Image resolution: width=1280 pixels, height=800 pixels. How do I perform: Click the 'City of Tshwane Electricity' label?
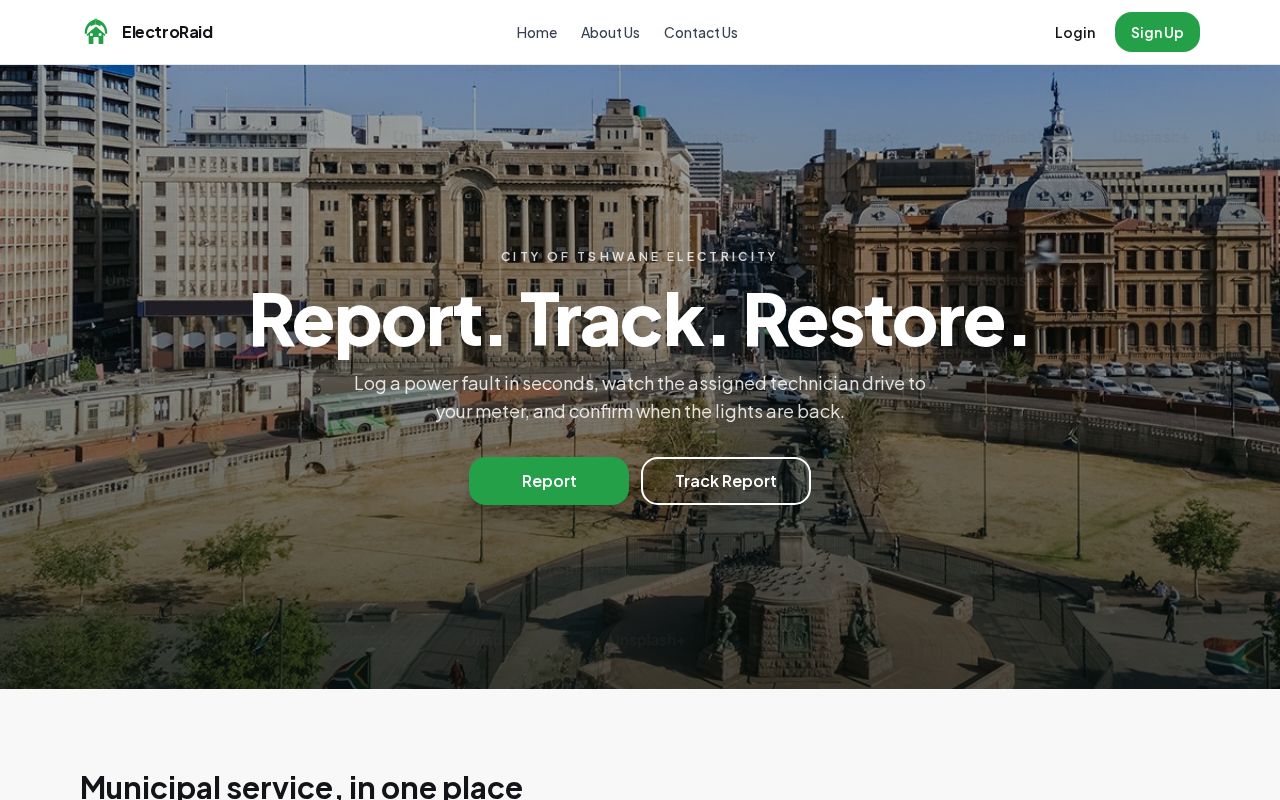click(640, 257)
